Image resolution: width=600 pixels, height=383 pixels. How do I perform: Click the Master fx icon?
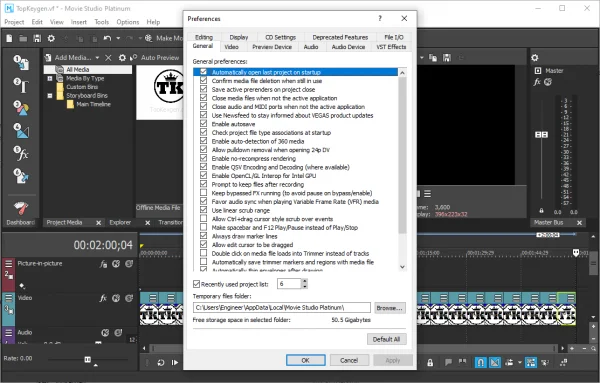pyautogui.click(x=537, y=82)
